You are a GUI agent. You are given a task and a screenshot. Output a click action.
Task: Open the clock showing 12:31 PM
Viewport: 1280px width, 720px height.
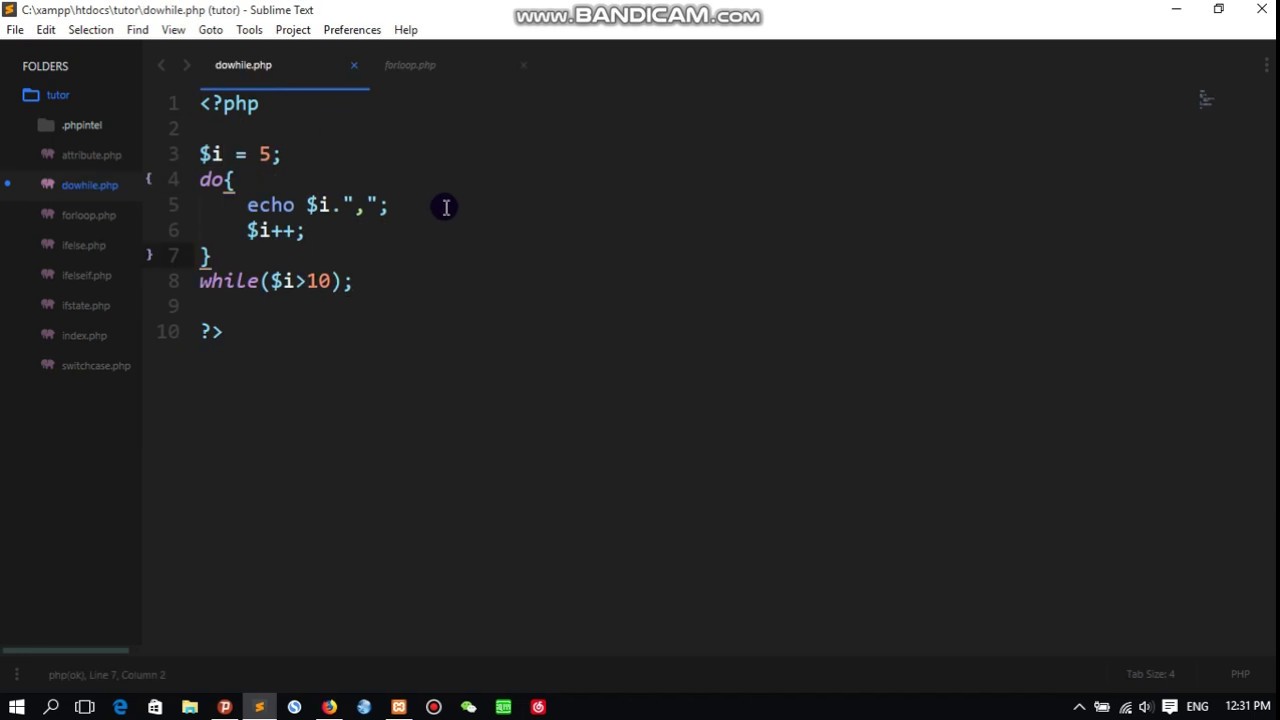1247,707
